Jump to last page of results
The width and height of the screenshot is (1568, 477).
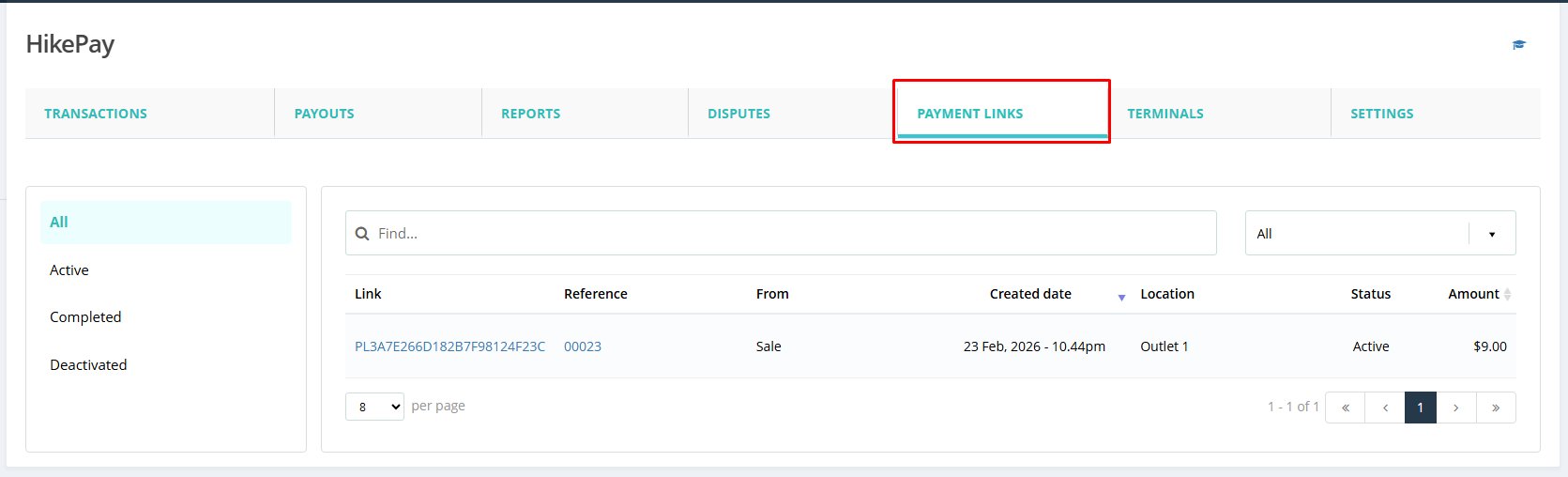[x=1495, y=408]
